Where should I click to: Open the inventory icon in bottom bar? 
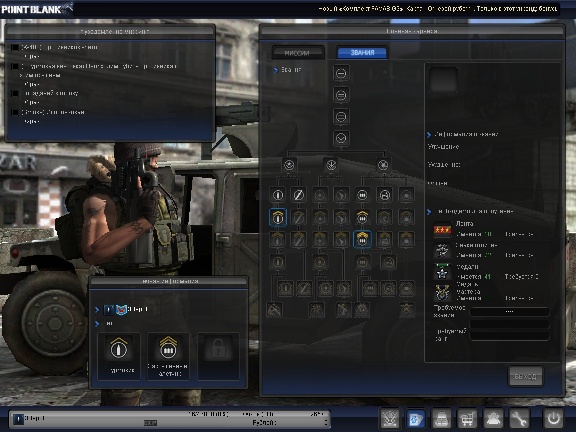tap(442, 418)
